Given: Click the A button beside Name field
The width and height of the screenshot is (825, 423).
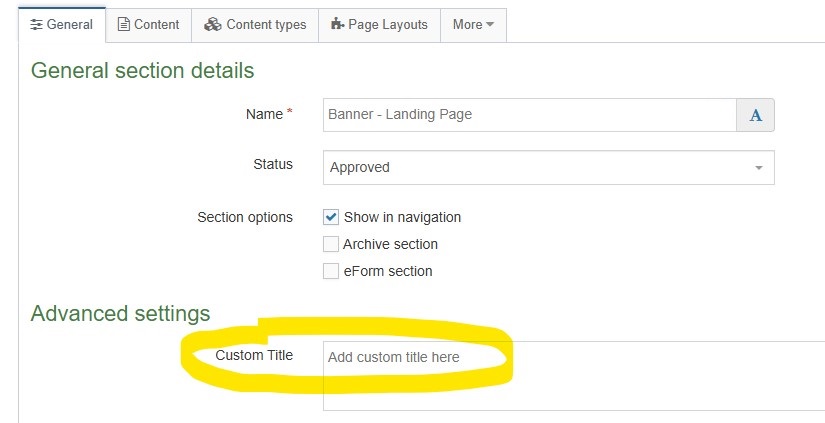Looking at the screenshot, I should pos(756,115).
